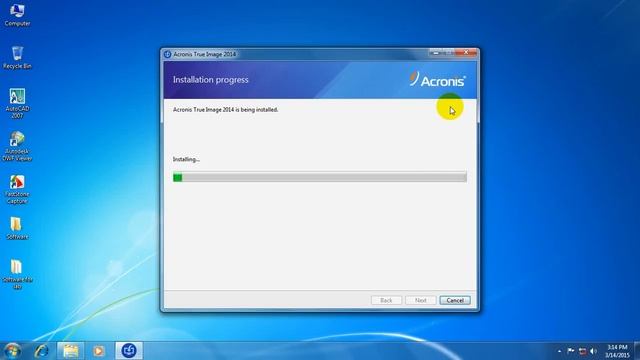Select the AutoCAD 2007 desktop shortcut
This screenshot has height=360, width=640.
pos(17,103)
